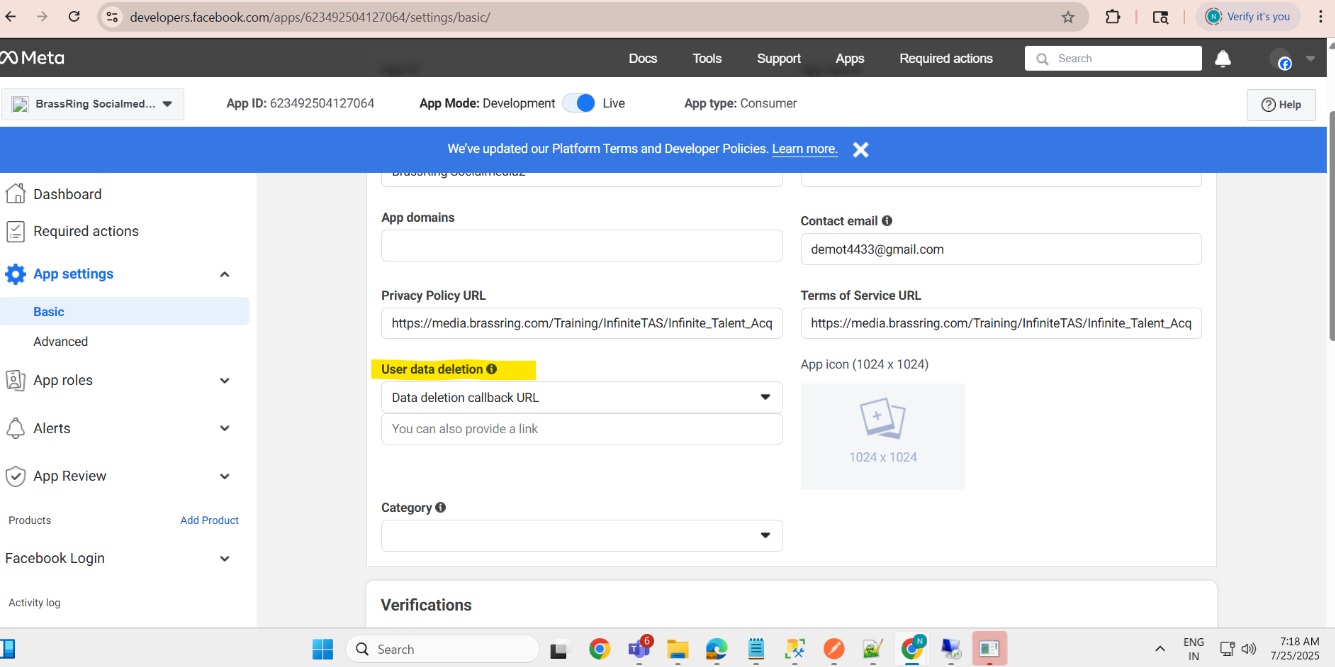Click the Contact email input field
This screenshot has width=1335, height=667.
click(1001, 249)
